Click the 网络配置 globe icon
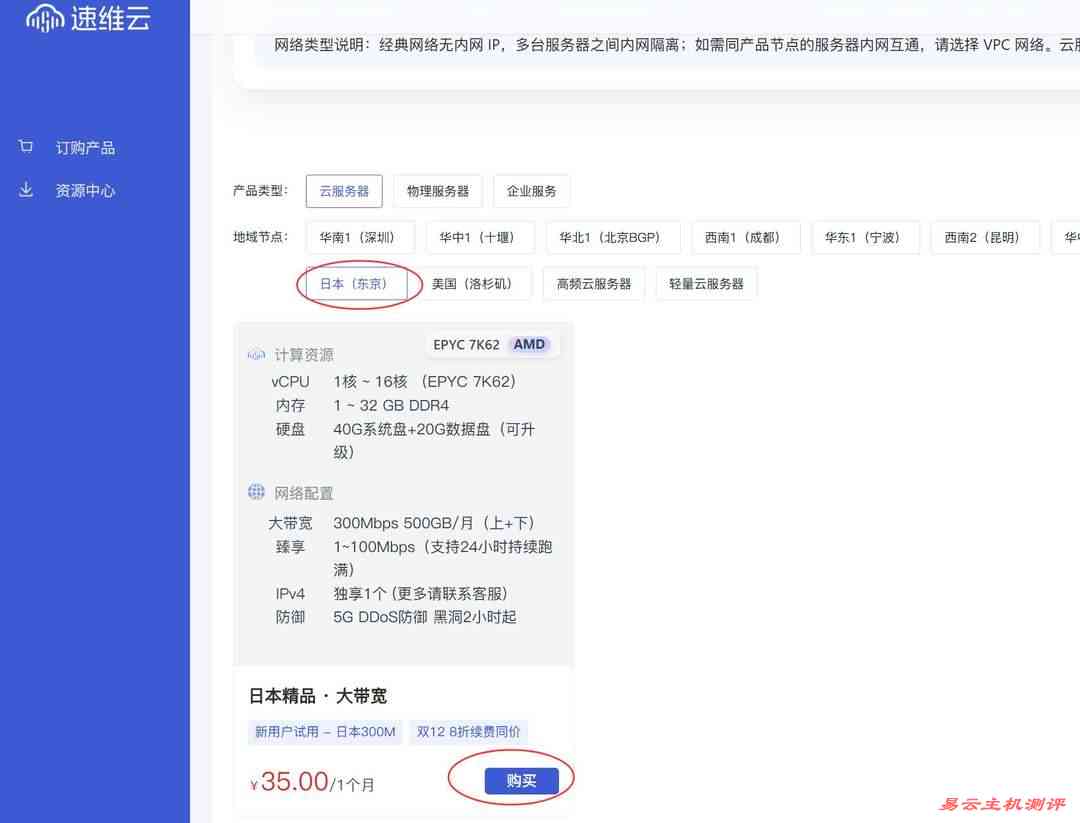Screen dimensions: 1080x823 (256, 491)
